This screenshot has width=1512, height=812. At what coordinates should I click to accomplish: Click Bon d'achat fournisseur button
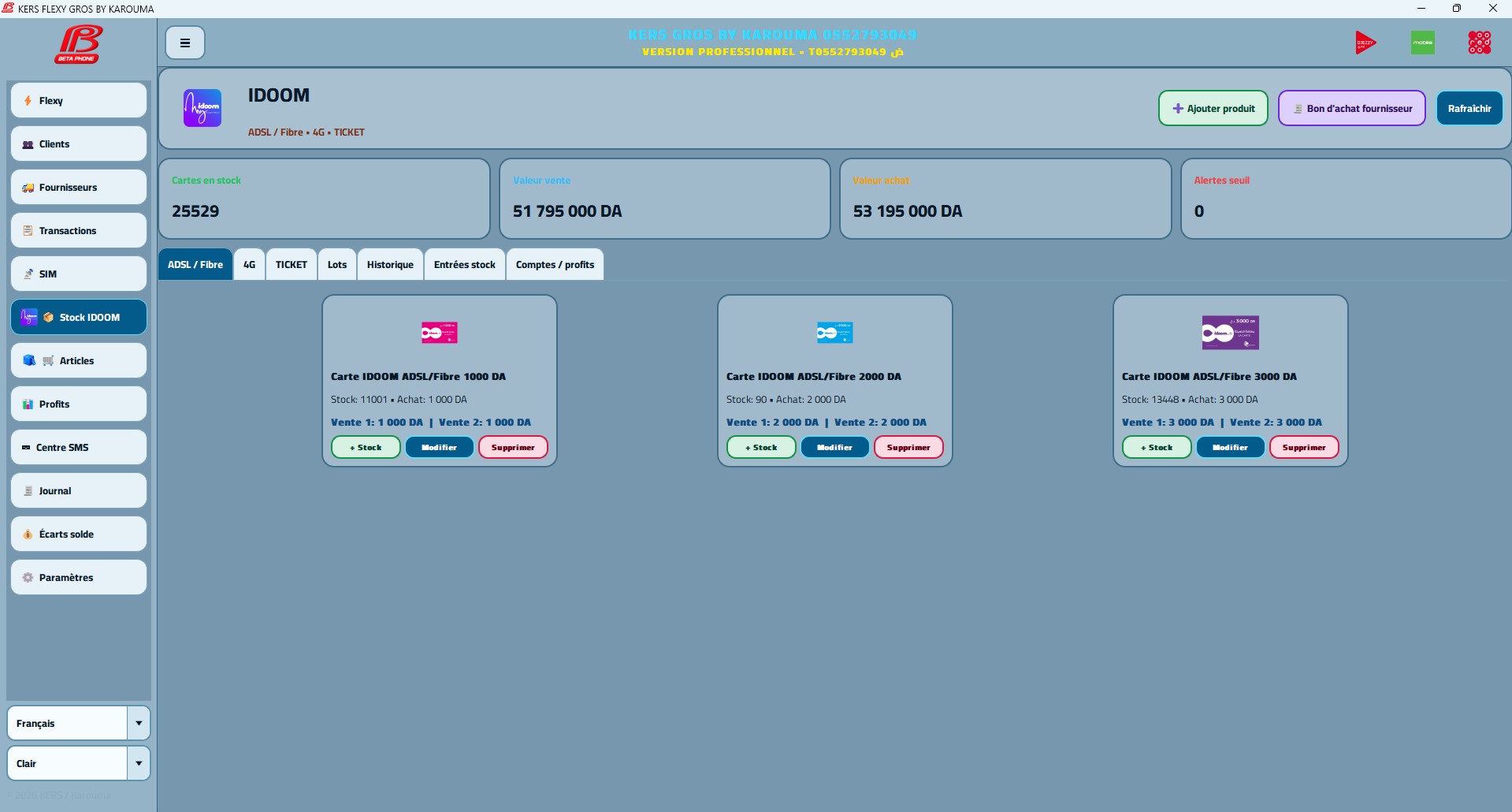(1351, 108)
